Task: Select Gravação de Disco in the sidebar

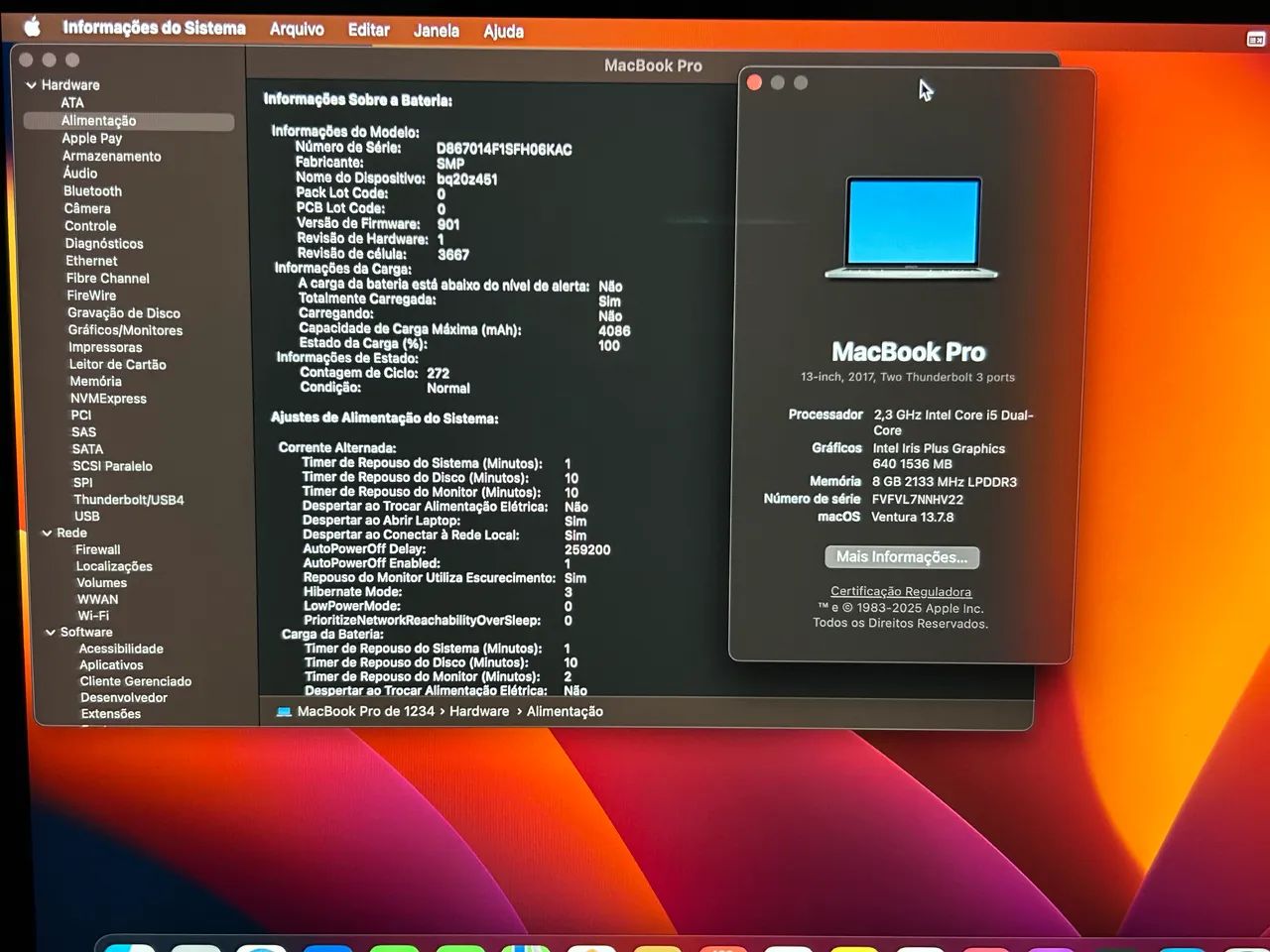Action: click(124, 313)
